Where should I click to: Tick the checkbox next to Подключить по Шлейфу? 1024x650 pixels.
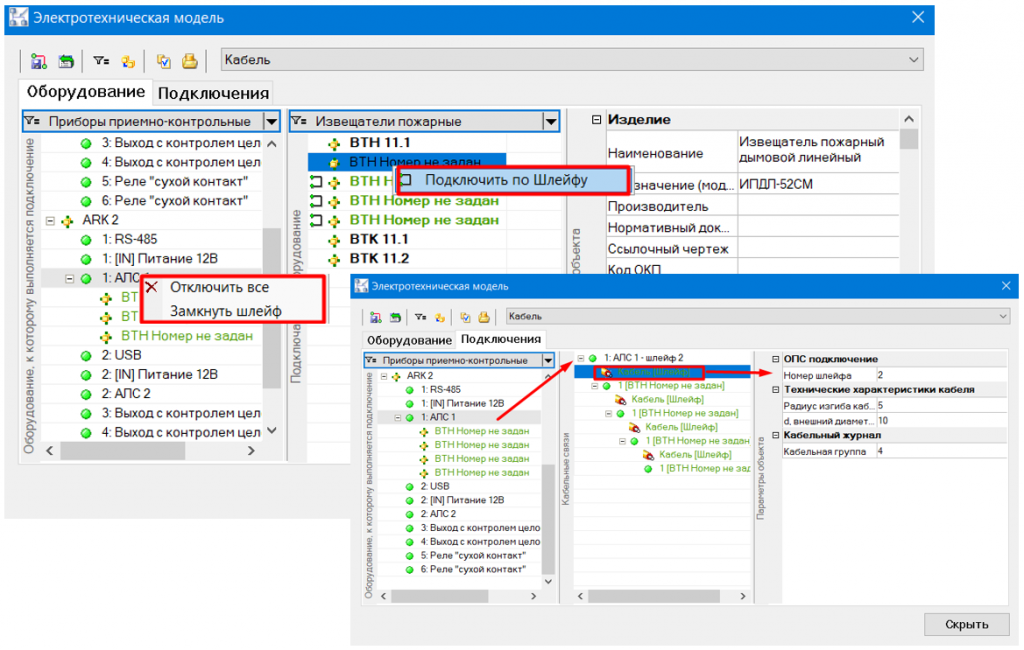(406, 180)
